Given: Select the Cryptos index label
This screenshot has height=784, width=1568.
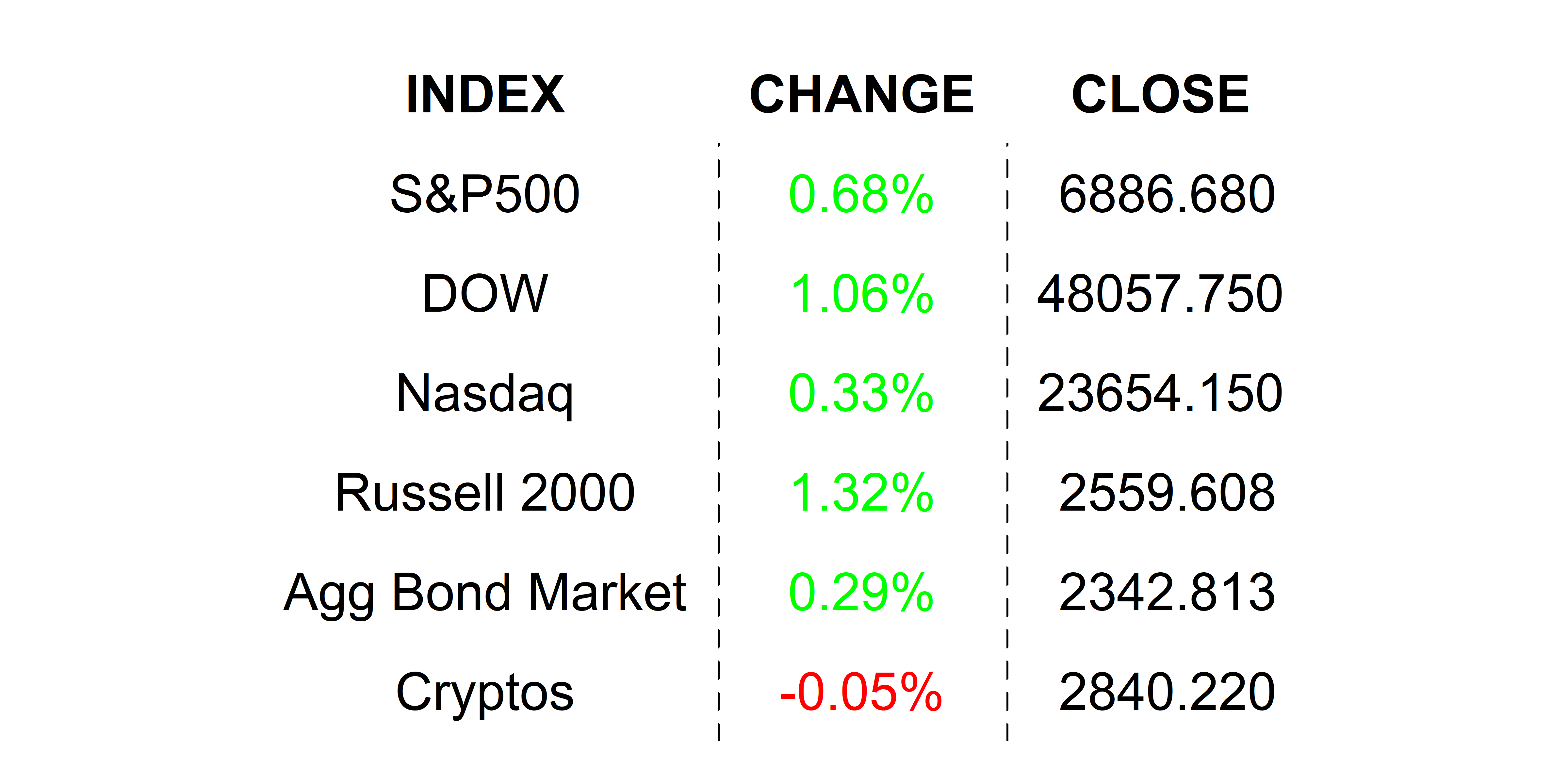Looking at the screenshot, I should pos(485,692).
